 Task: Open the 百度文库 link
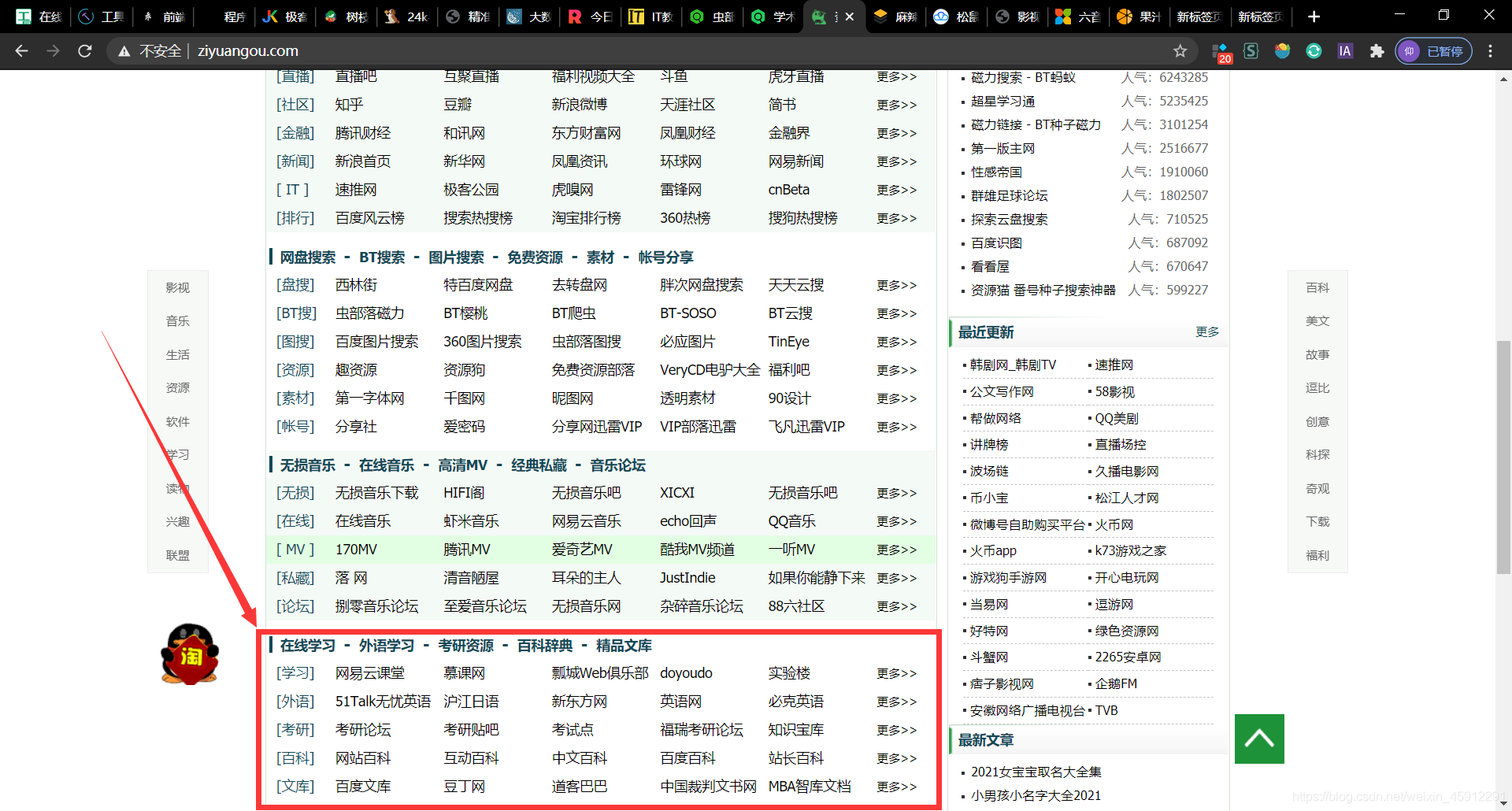click(363, 787)
